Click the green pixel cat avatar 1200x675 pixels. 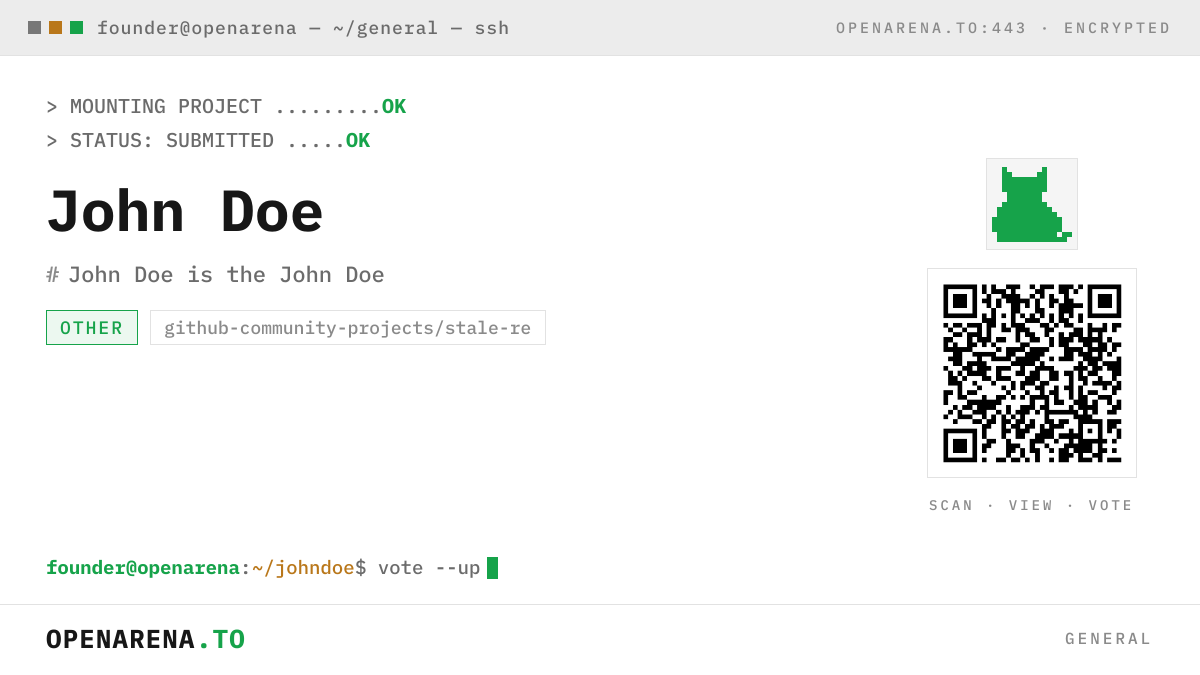coord(1032,204)
